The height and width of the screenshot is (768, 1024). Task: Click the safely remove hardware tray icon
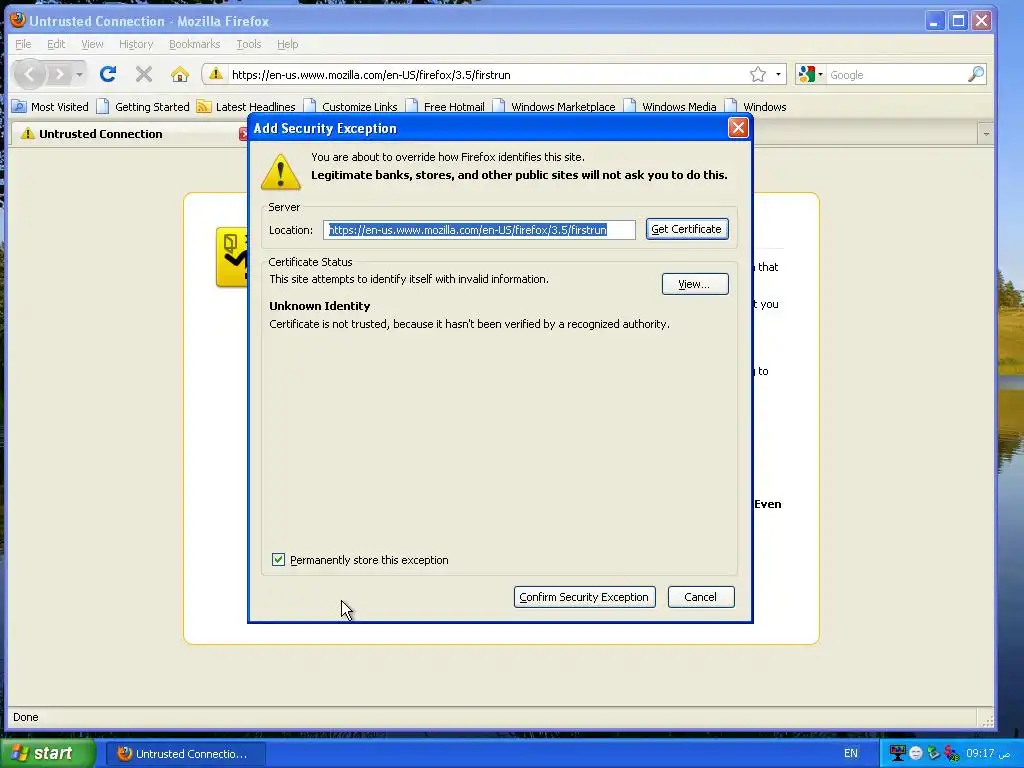coord(933,753)
